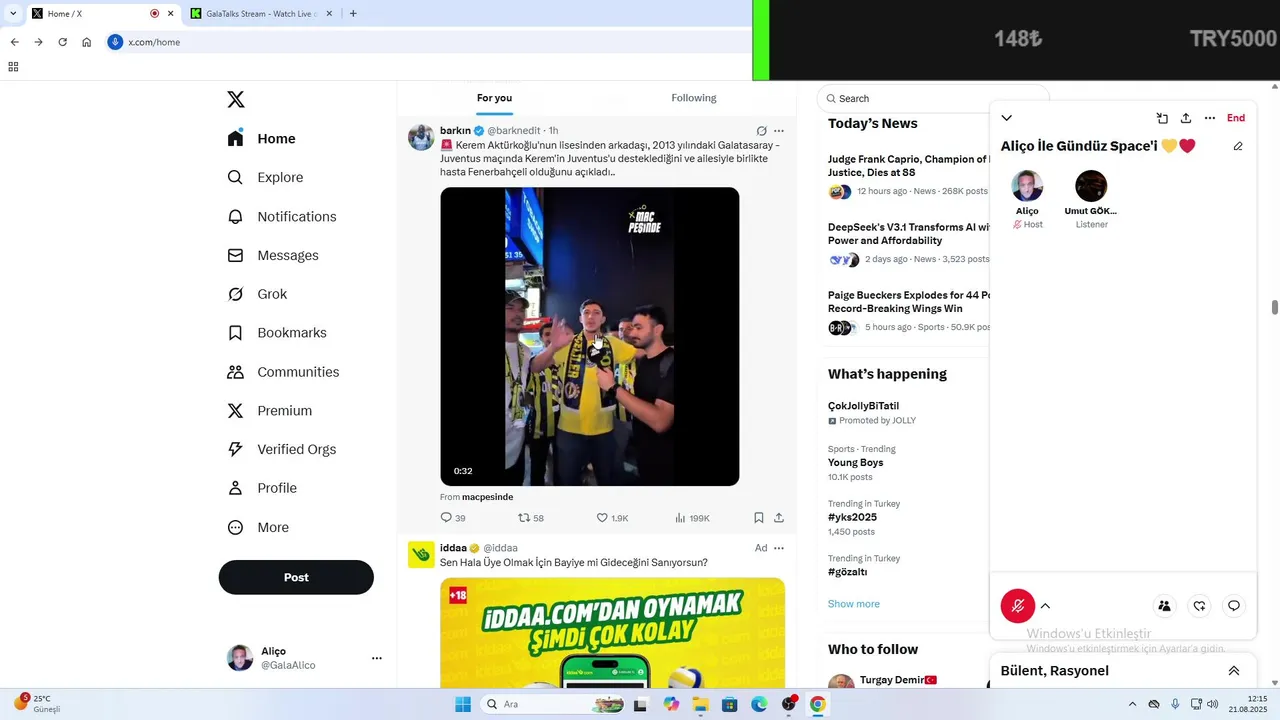
Task: Open barkın's profile avatar on the post
Action: tap(421, 137)
